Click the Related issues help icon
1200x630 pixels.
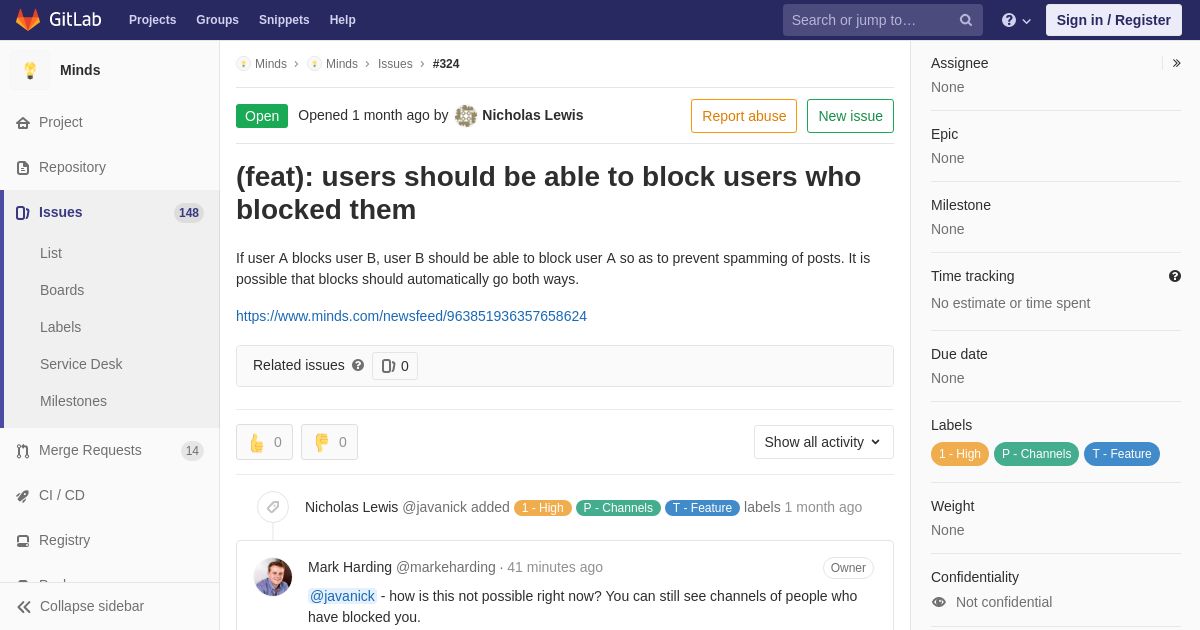(x=358, y=365)
